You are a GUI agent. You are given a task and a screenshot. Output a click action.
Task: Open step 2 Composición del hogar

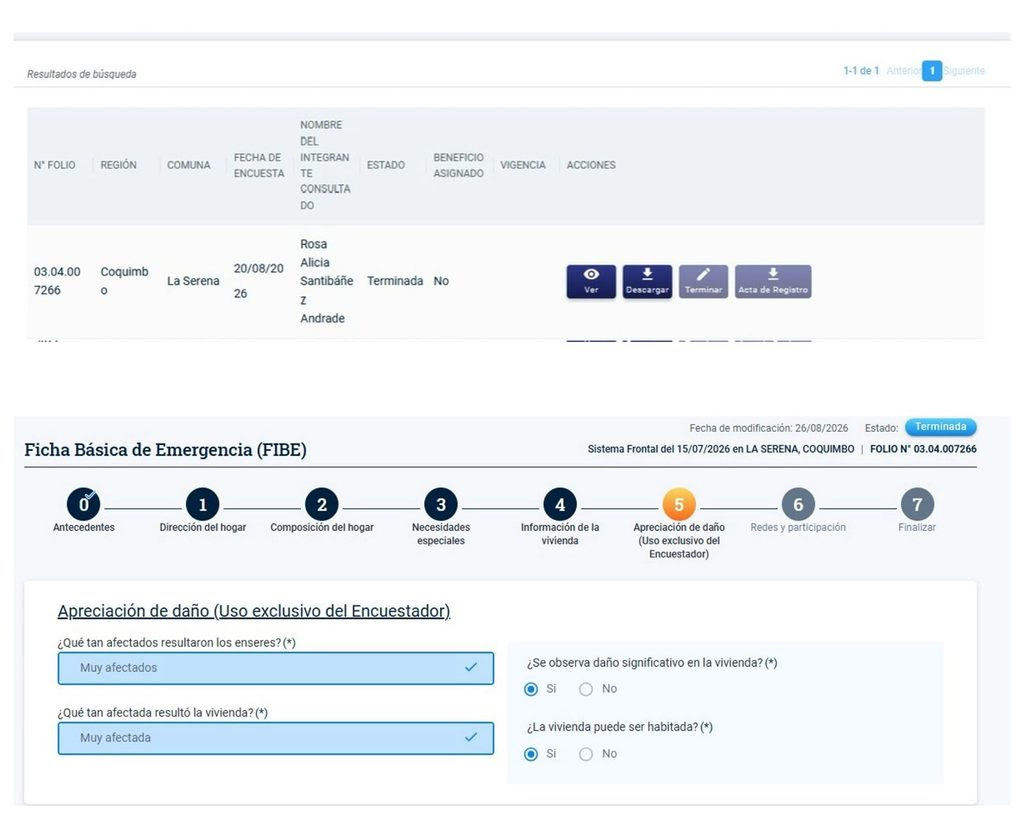click(x=322, y=504)
